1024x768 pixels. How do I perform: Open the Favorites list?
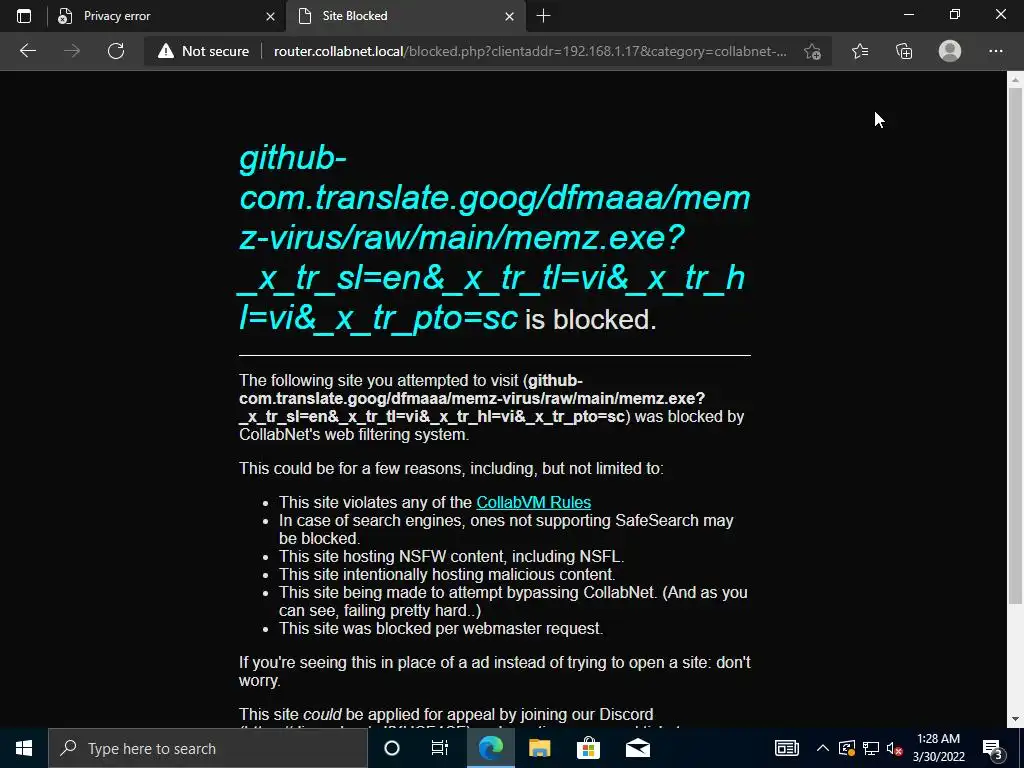point(859,51)
